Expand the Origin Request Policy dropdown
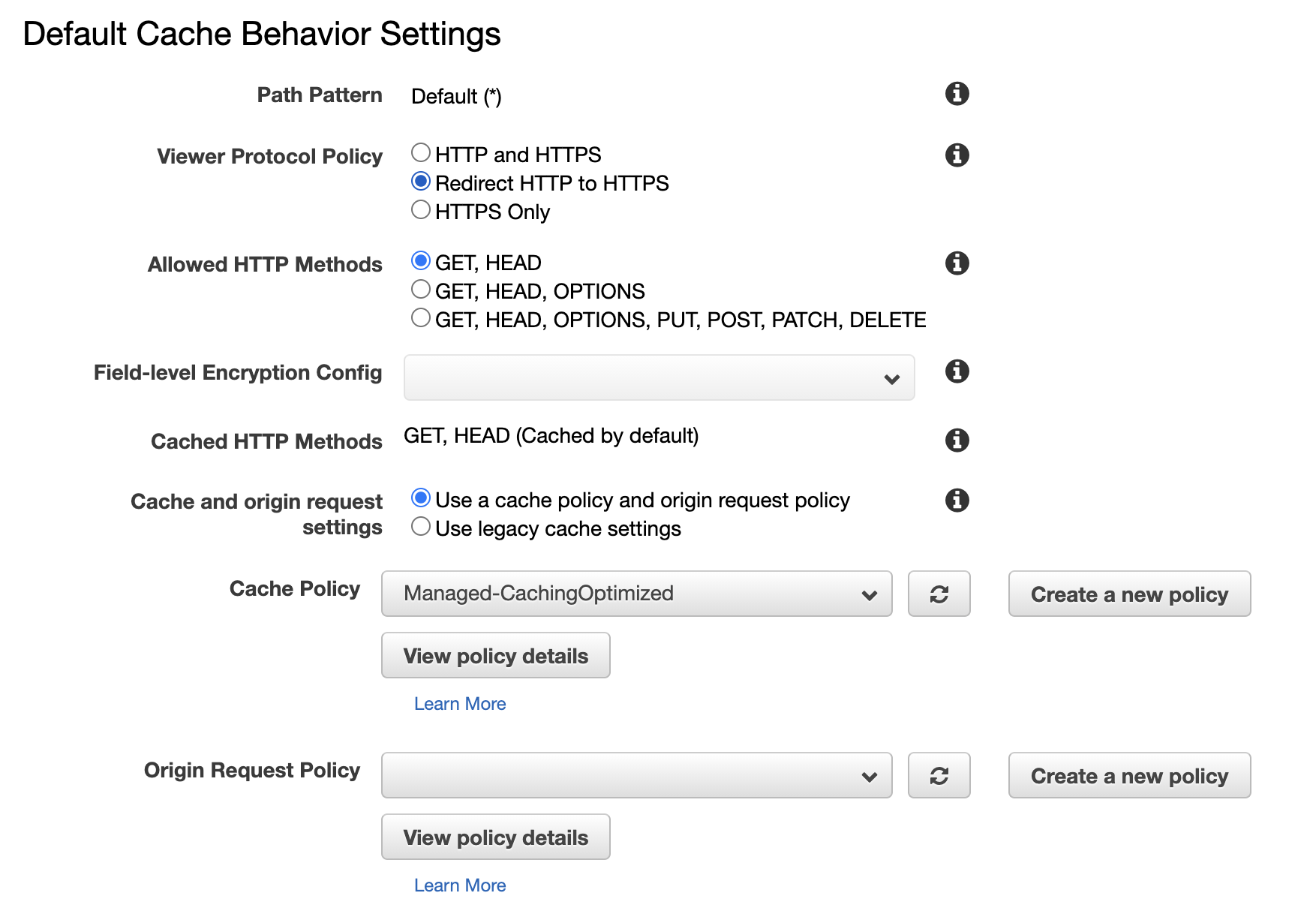The image size is (1316, 914). pyautogui.click(x=636, y=776)
